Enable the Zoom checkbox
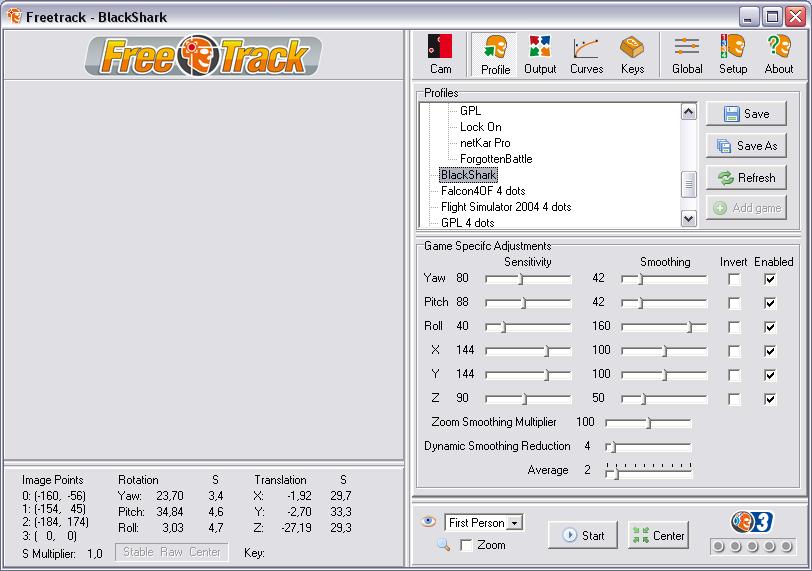Screen dimensions: 812x571 (466, 545)
